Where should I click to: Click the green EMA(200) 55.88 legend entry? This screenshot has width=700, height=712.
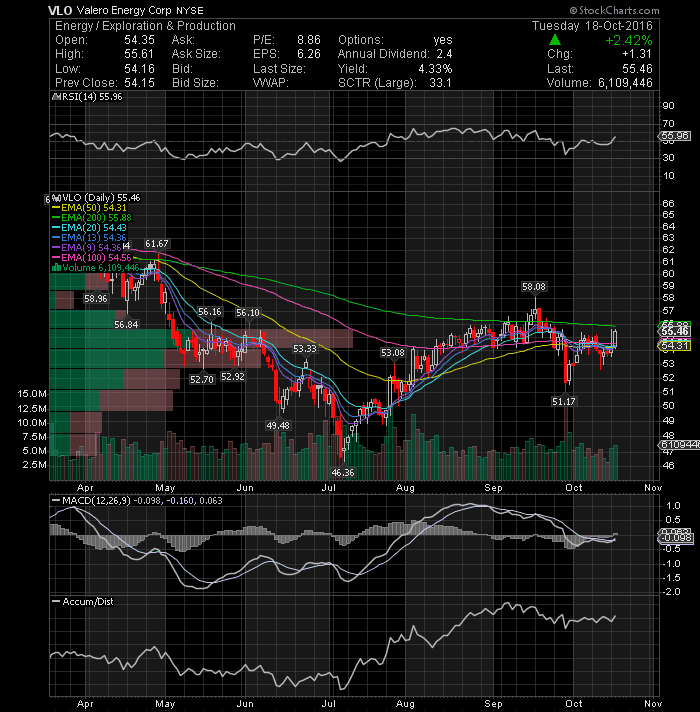pos(92,218)
